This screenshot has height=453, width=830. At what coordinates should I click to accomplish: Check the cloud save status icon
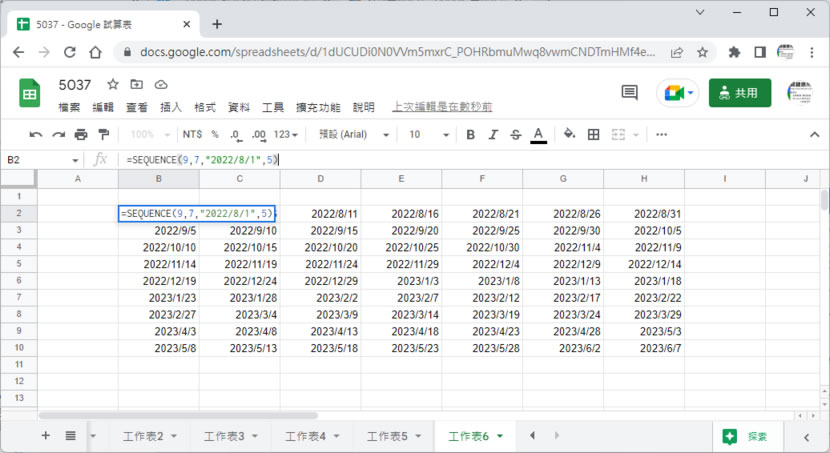click(x=161, y=85)
